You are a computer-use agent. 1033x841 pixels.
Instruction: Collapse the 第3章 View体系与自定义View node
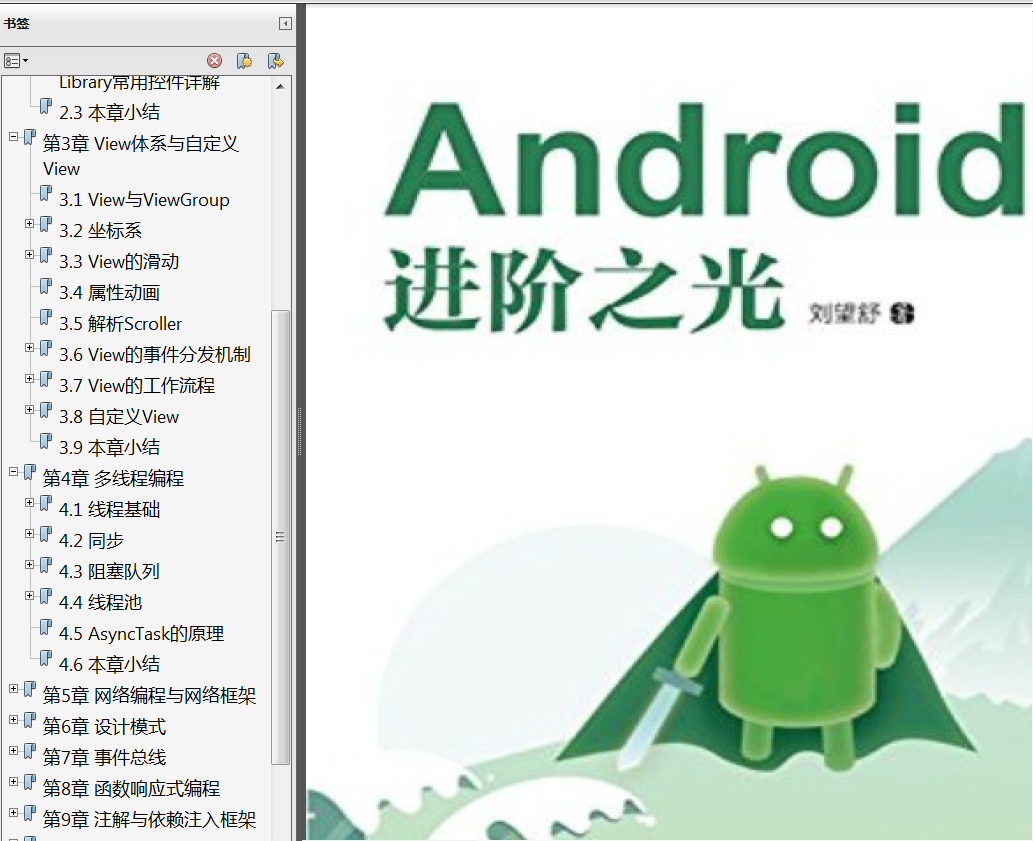click(13, 137)
